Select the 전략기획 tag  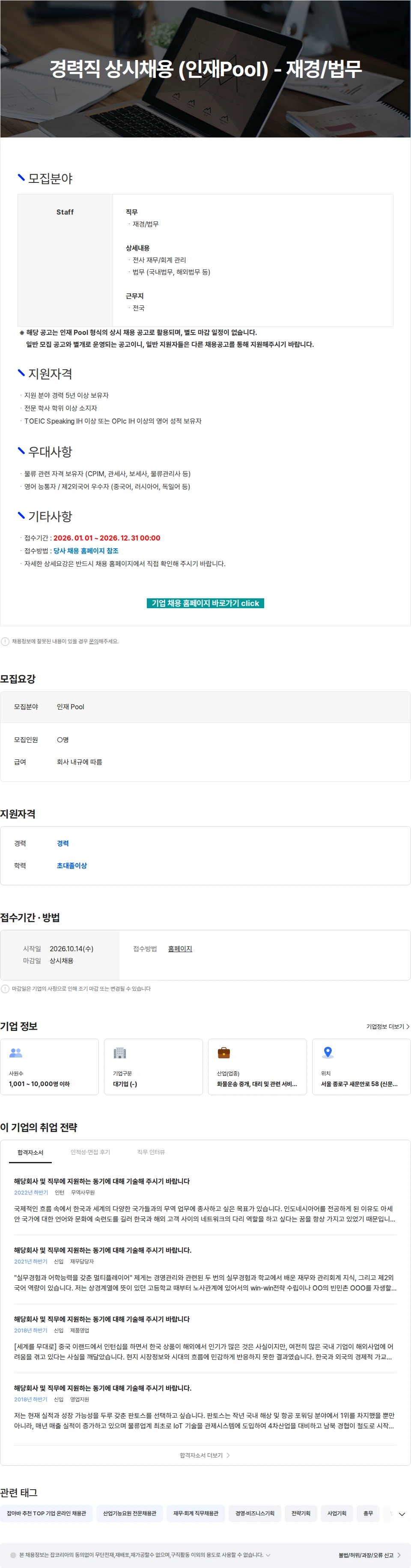[x=301, y=1513]
